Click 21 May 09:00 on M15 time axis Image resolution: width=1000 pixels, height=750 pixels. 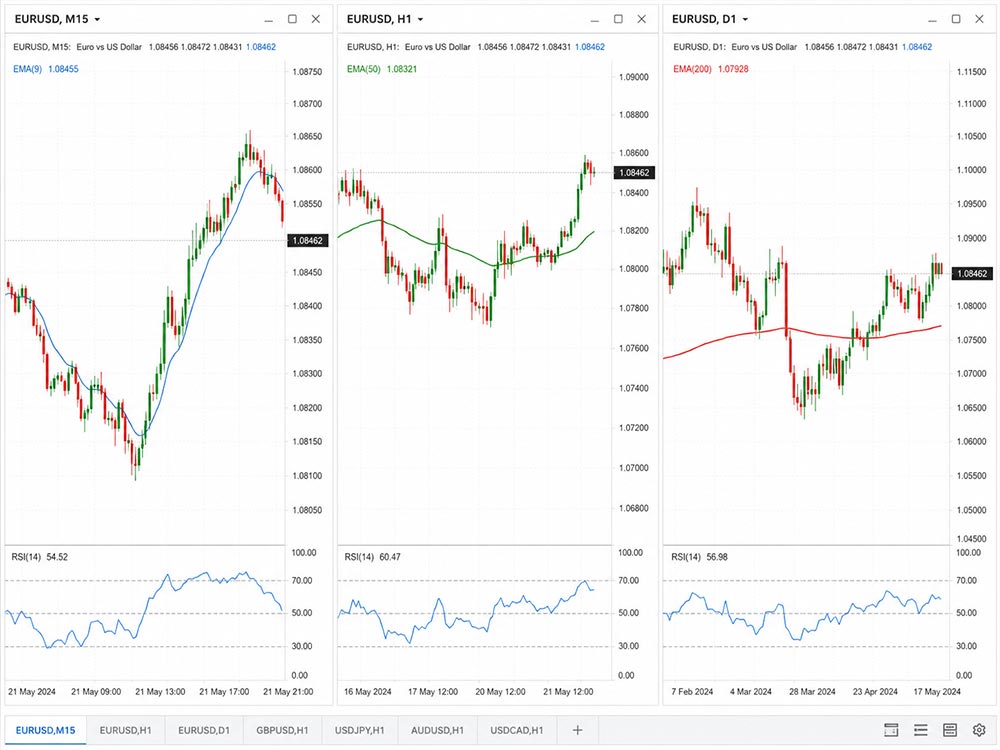point(96,691)
